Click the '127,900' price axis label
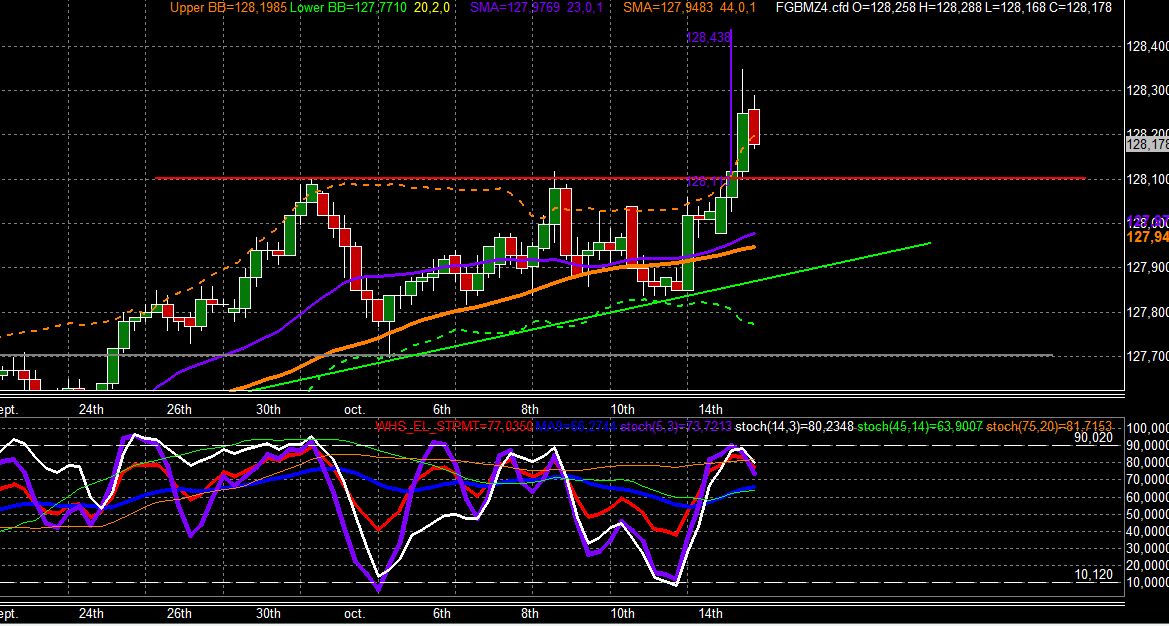 pos(1147,267)
